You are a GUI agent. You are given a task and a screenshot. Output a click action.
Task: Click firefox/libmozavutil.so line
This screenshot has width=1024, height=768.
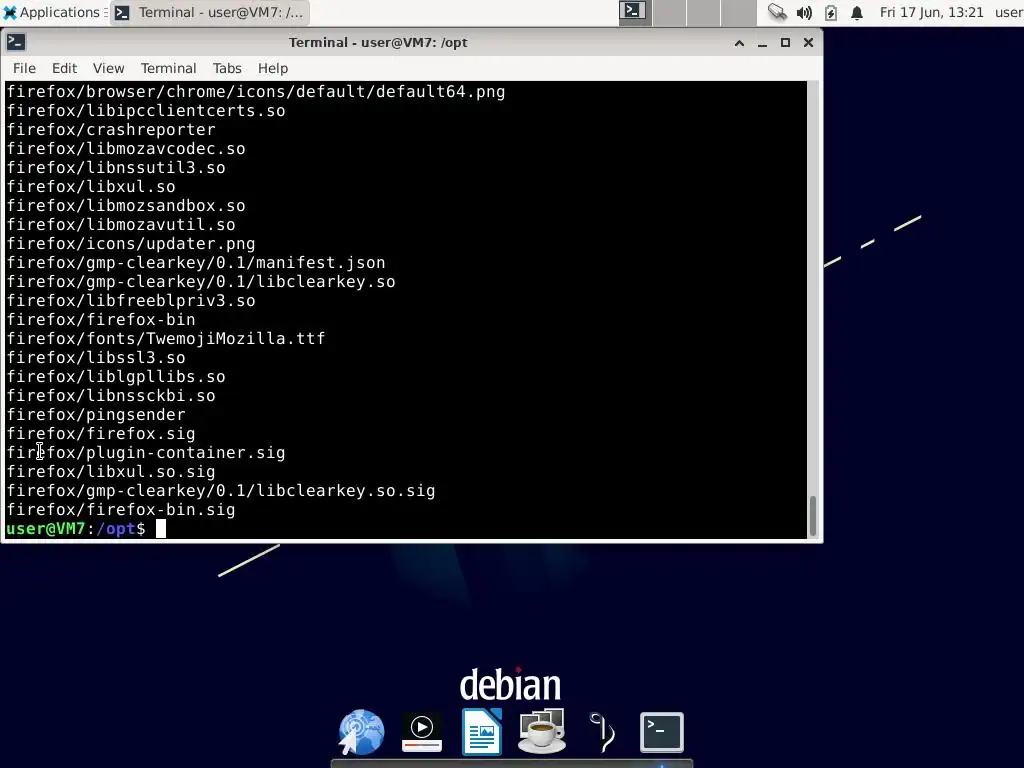(121, 225)
